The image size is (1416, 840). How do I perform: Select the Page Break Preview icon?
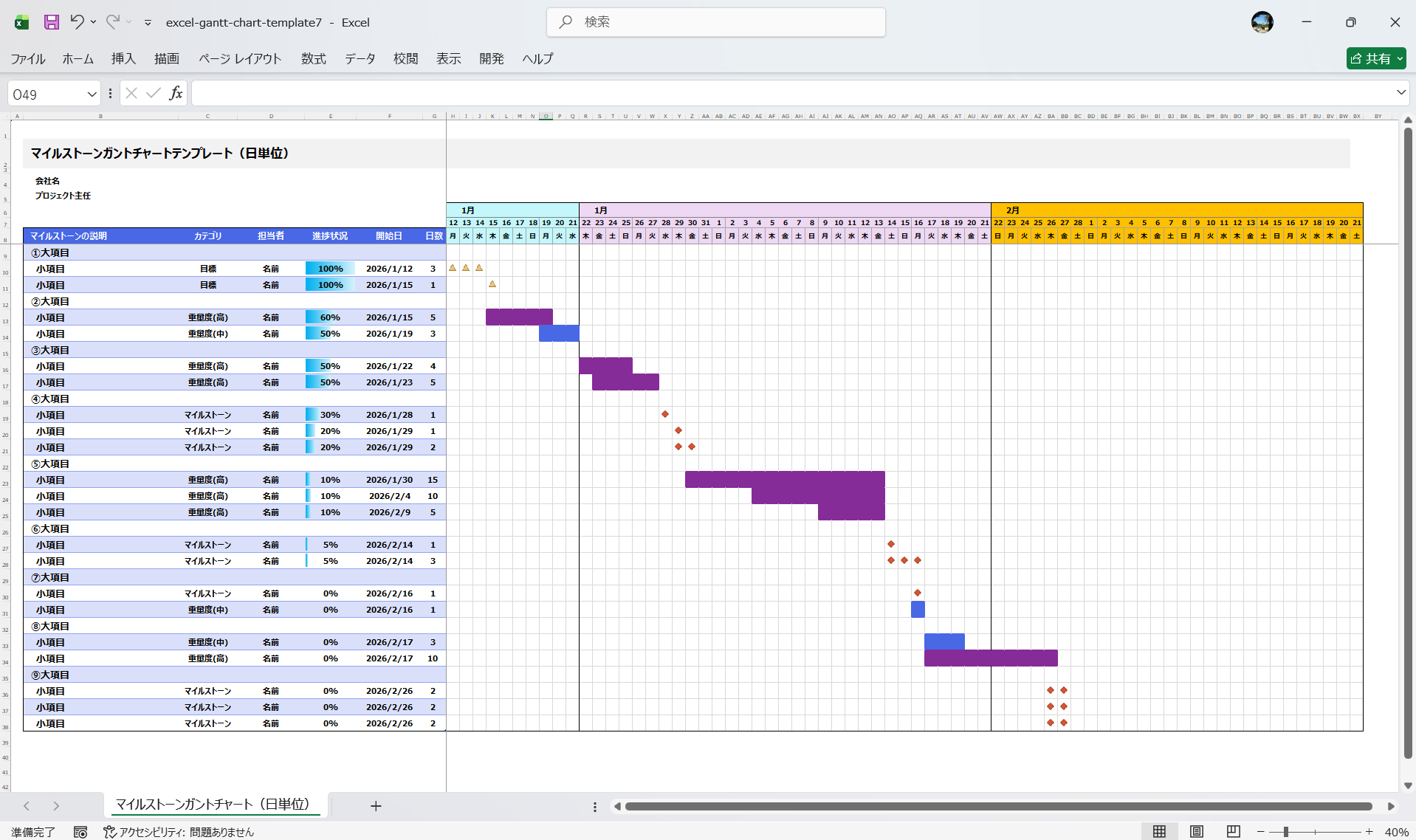[1233, 832]
